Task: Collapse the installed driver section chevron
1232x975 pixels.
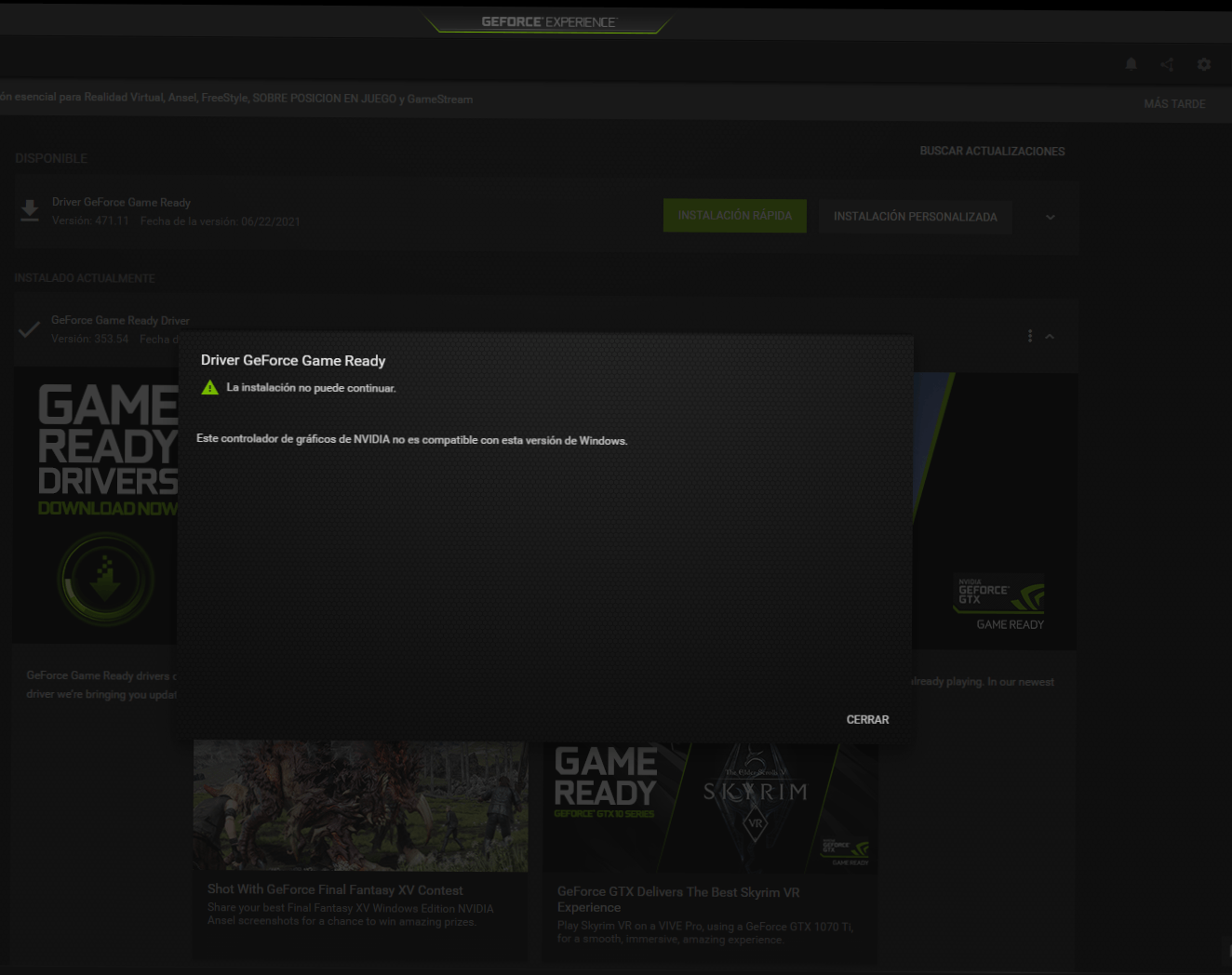Action: pos(1050,336)
